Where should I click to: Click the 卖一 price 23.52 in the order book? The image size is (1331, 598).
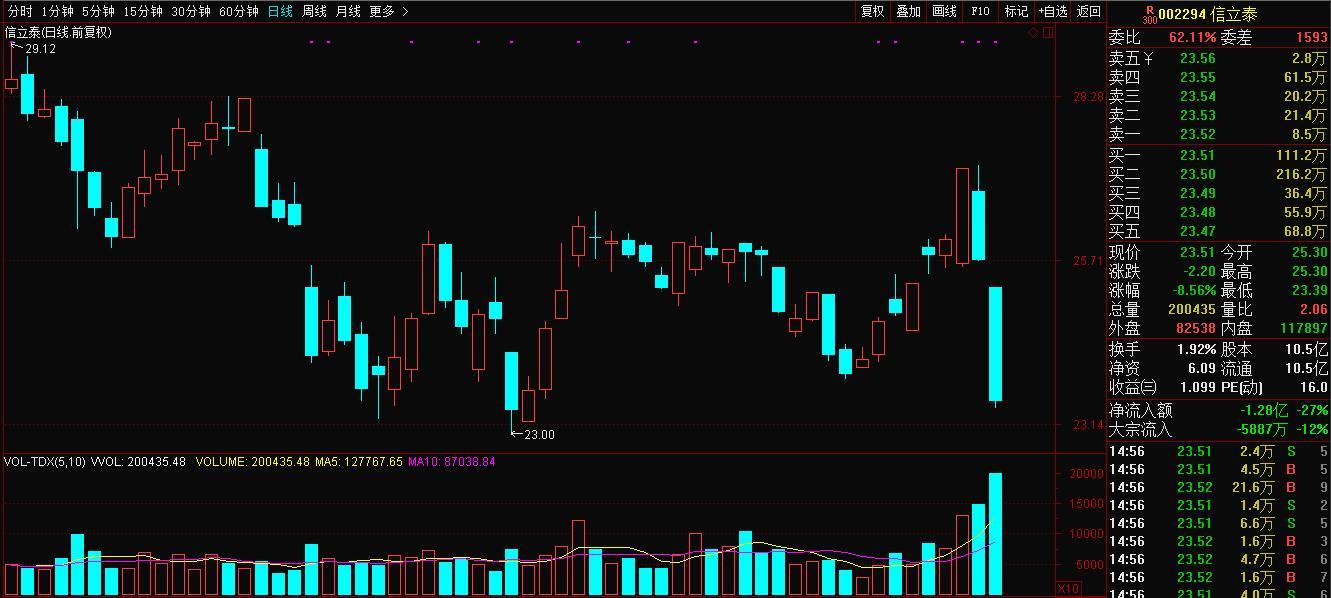pyautogui.click(x=1198, y=135)
